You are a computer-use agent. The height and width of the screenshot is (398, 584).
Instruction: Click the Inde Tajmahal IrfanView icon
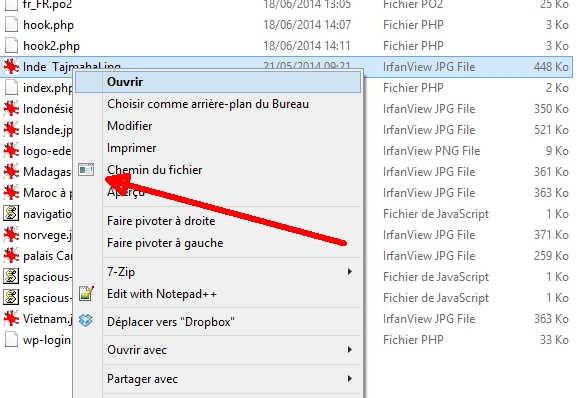[11, 67]
